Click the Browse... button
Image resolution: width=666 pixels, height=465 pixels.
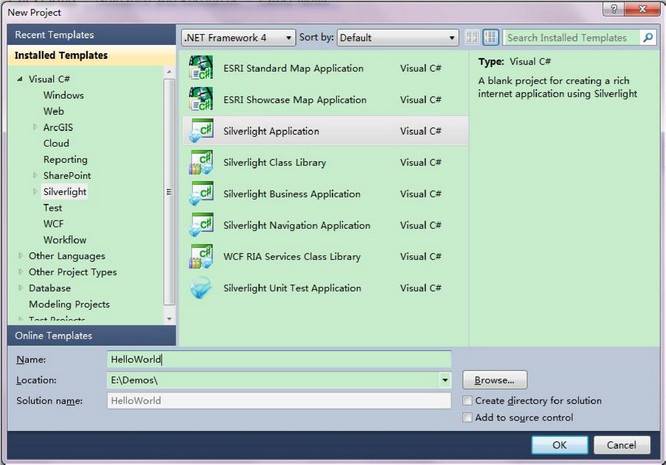(495, 380)
